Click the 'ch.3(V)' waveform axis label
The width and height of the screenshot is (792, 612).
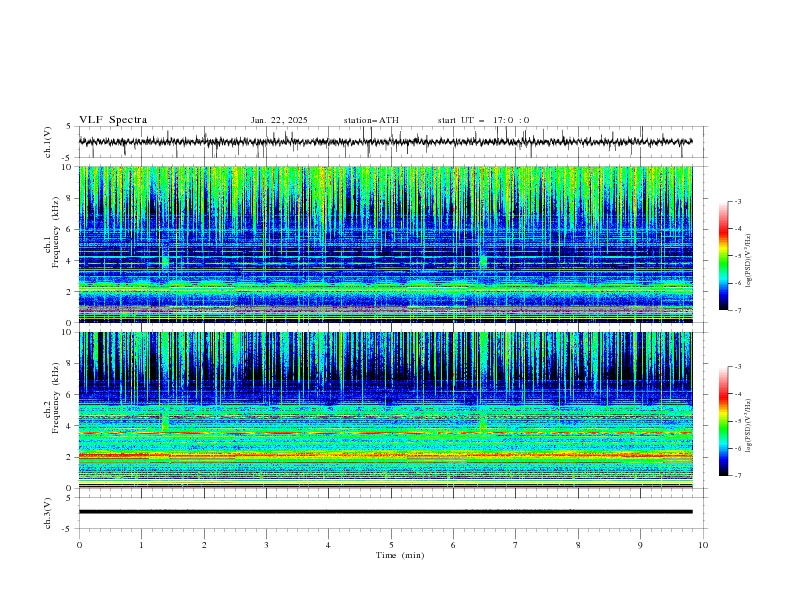coord(48,513)
